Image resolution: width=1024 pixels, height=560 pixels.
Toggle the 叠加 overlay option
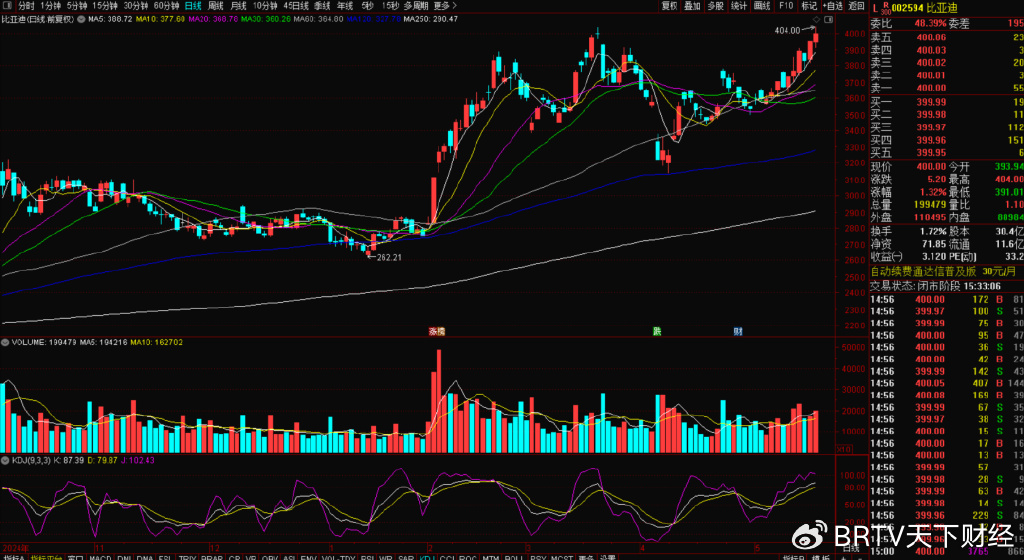point(692,6)
